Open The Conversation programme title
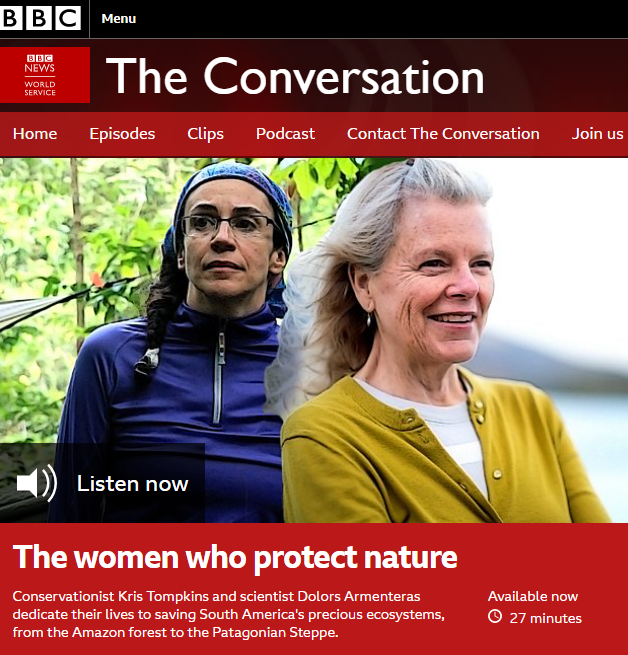This screenshot has height=655, width=628. tap(295, 76)
